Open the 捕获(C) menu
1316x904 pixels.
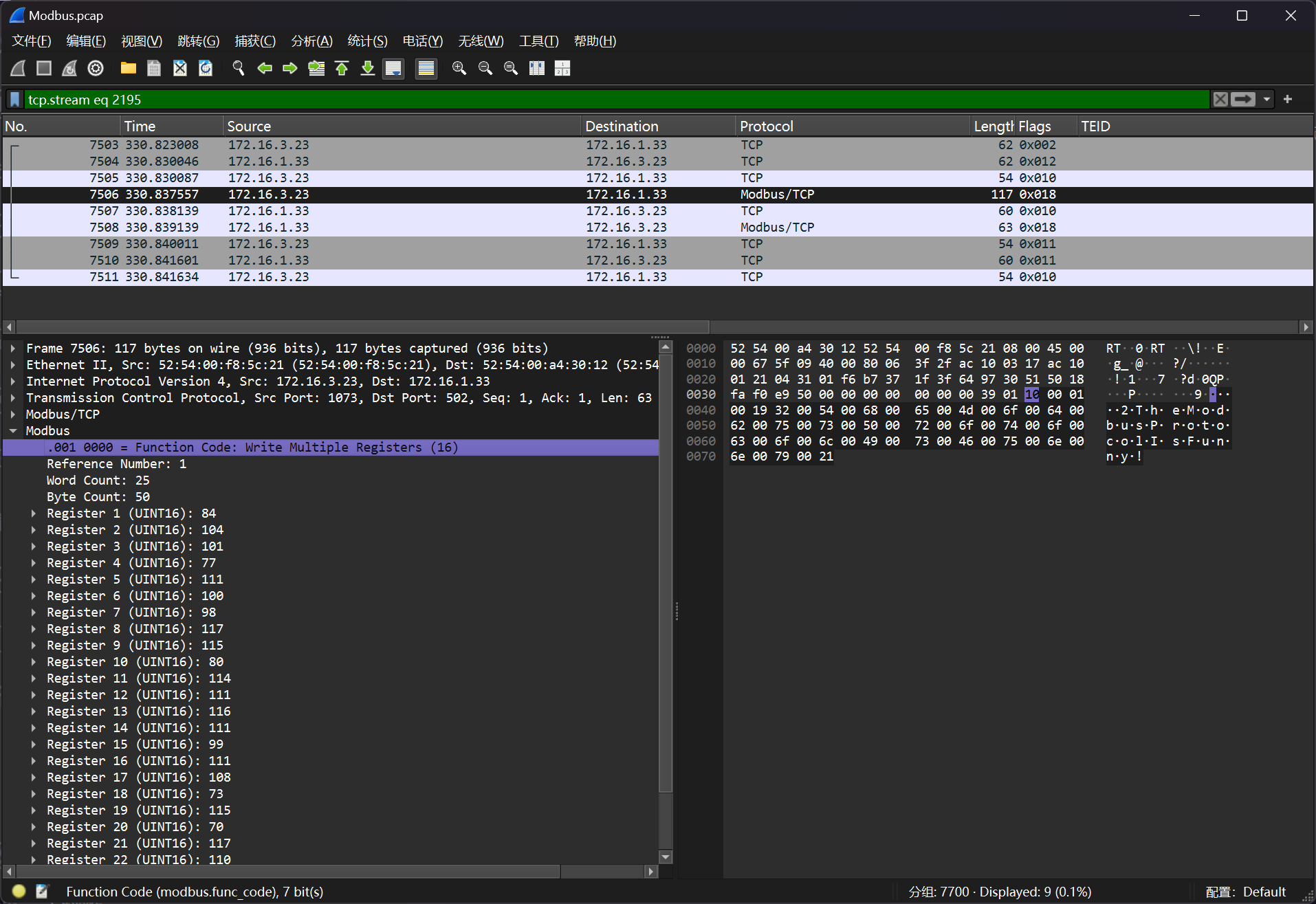pyautogui.click(x=255, y=41)
